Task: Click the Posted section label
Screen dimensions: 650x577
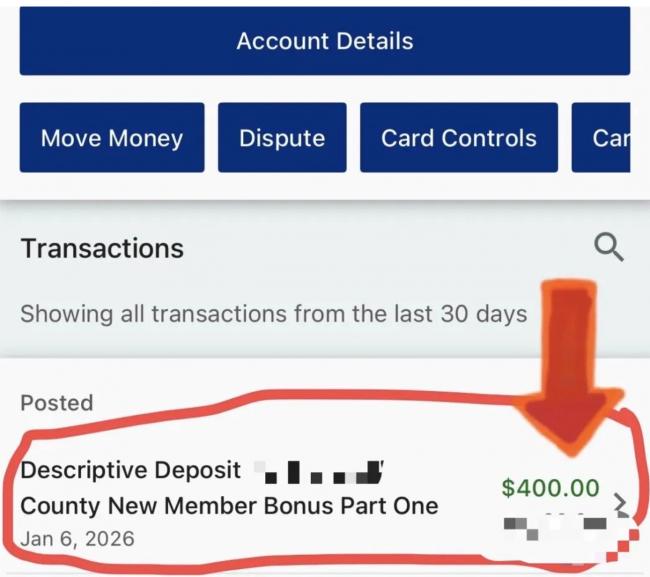Action: click(57, 403)
